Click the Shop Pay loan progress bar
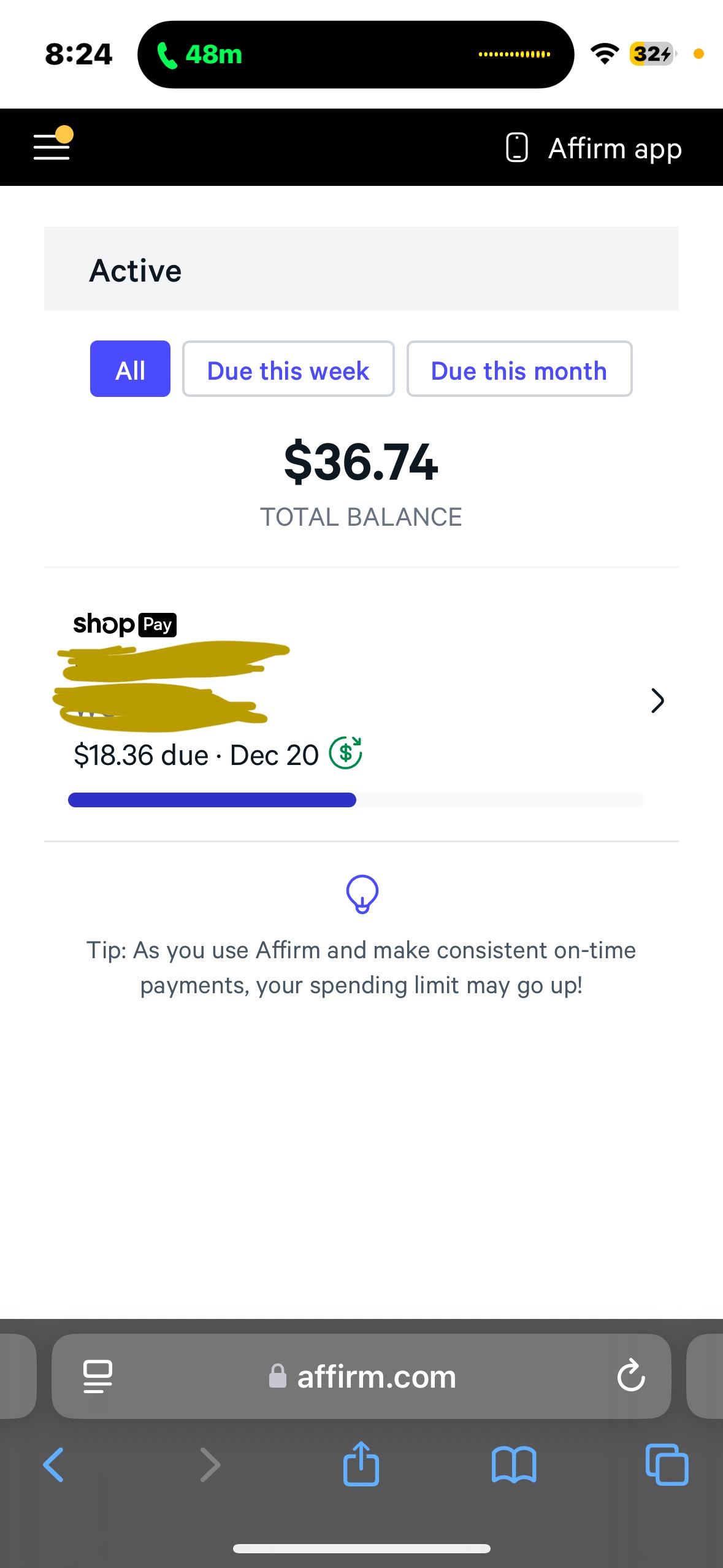 (x=356, y=800)
